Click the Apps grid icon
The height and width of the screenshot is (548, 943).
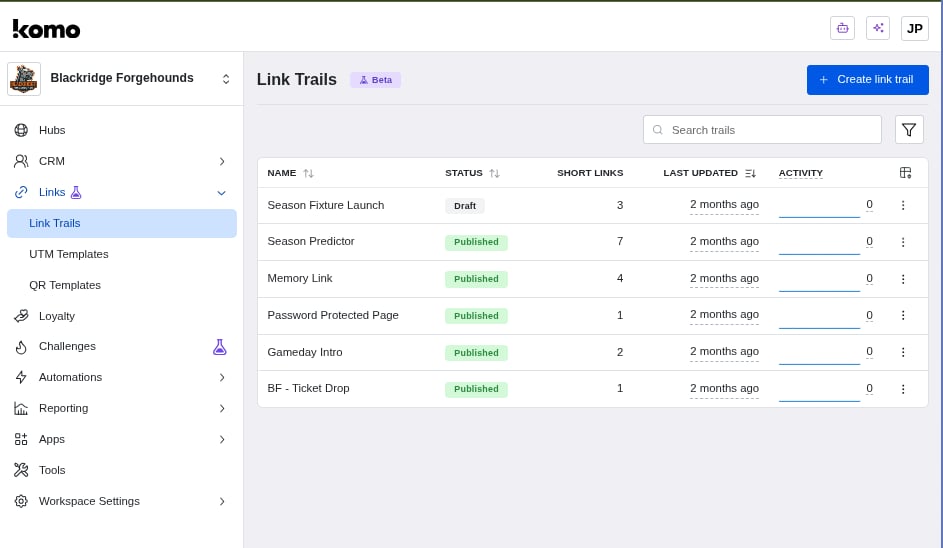[21, 439]
